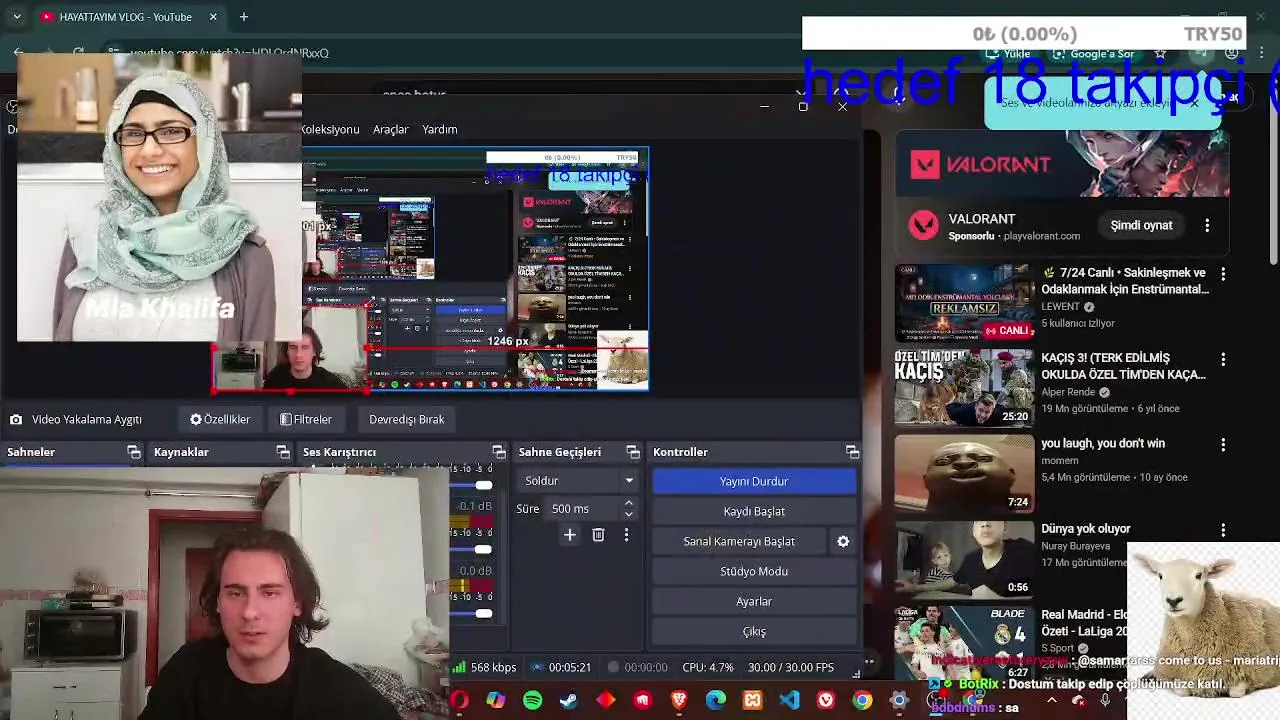
Task: Delete transition using the trash icon
Action: tap(598, 535)
